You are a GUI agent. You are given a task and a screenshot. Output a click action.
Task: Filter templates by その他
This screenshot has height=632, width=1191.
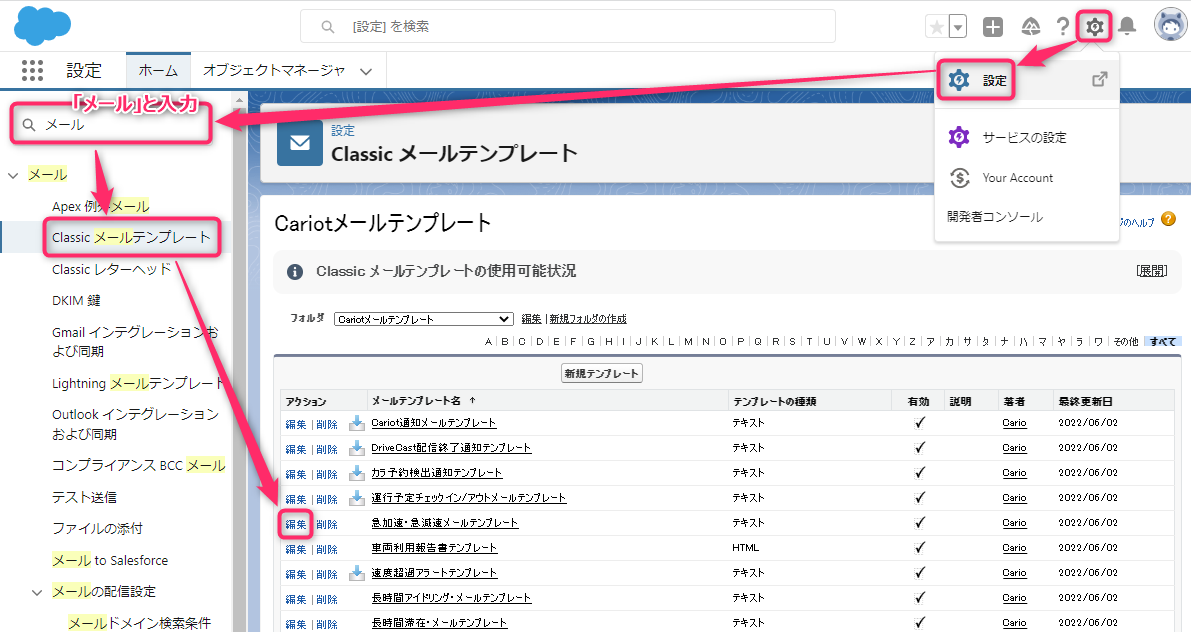click(1126, 342)
